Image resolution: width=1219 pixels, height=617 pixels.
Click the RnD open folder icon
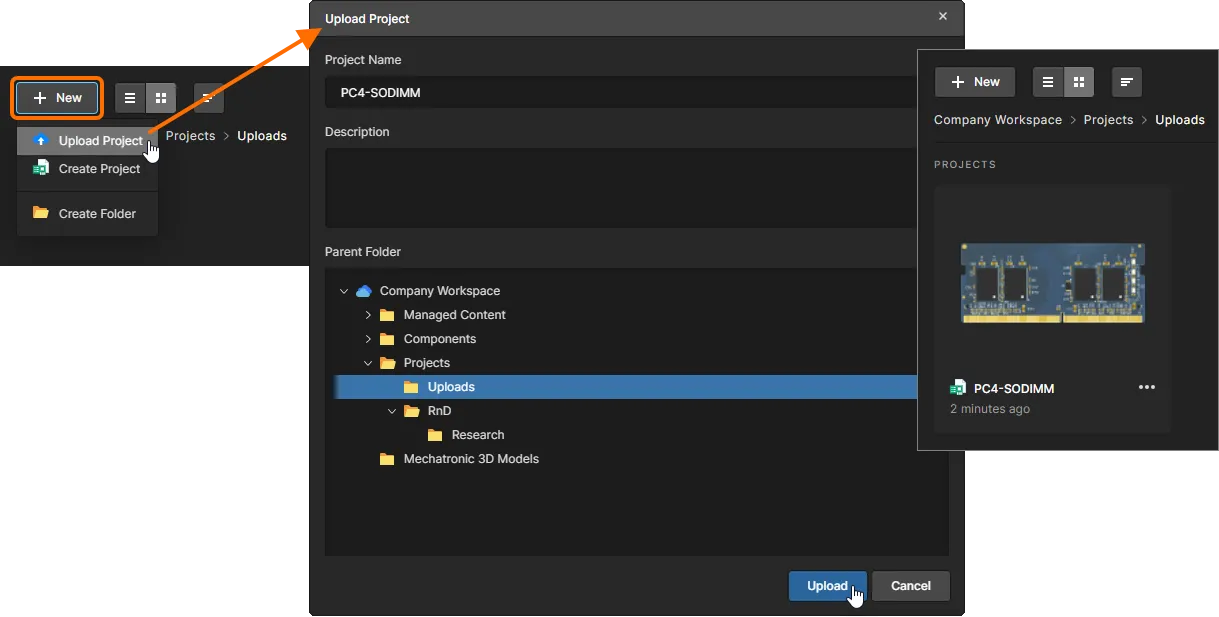point(411,411)
